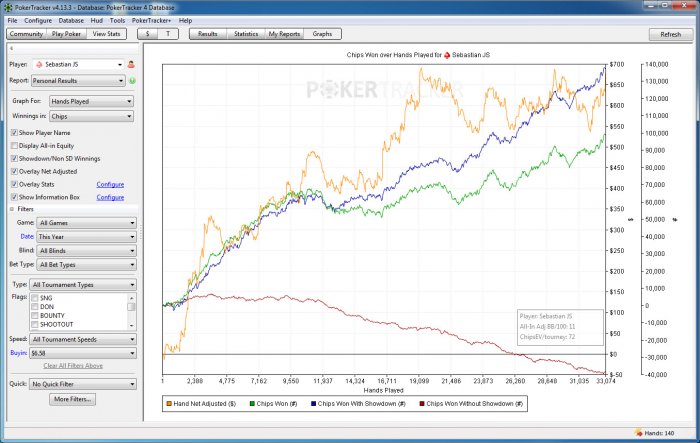The image size is (700, 443).
Task: Switch to the View Stats tab
Action: (106, 34)
